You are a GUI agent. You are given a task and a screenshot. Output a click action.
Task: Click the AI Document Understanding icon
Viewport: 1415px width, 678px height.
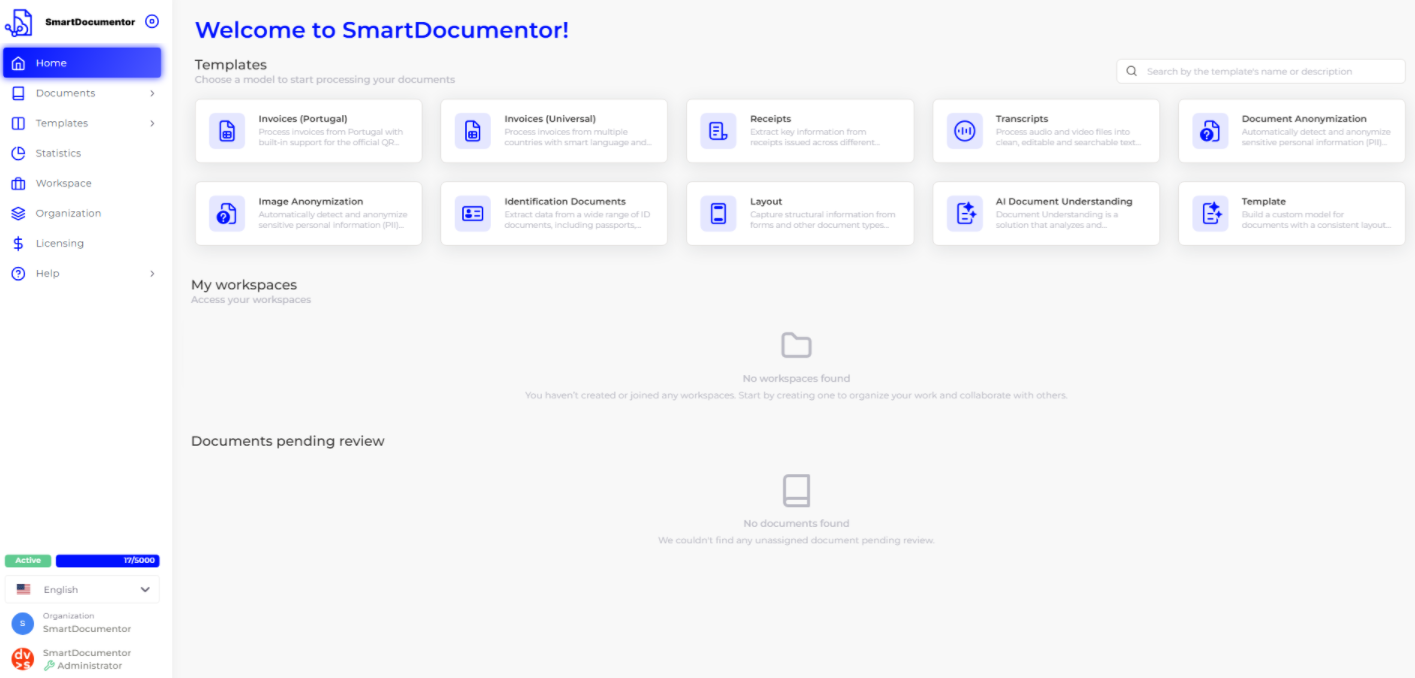(x=964, y=214)
